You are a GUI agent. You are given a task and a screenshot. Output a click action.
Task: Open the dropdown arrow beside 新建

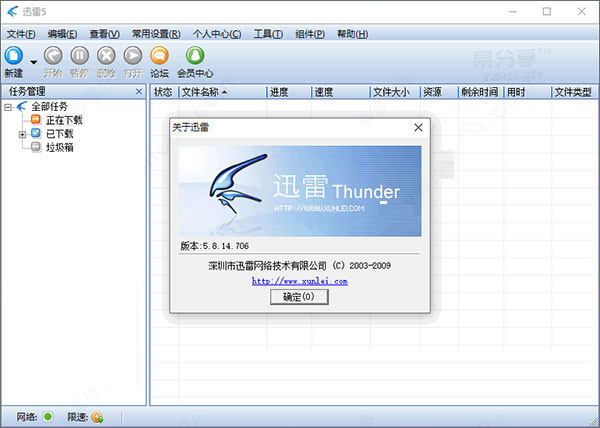[33, 61]
